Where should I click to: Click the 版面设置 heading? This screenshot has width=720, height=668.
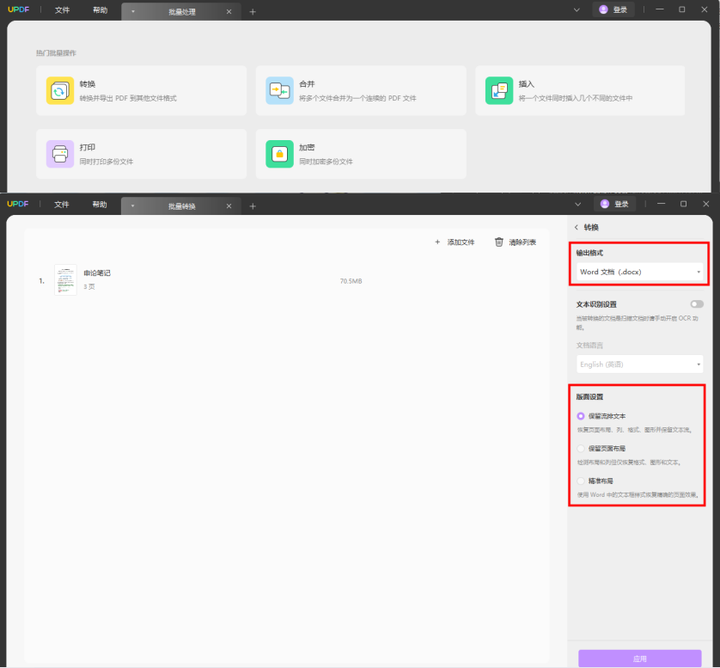(x=590, y=397)
